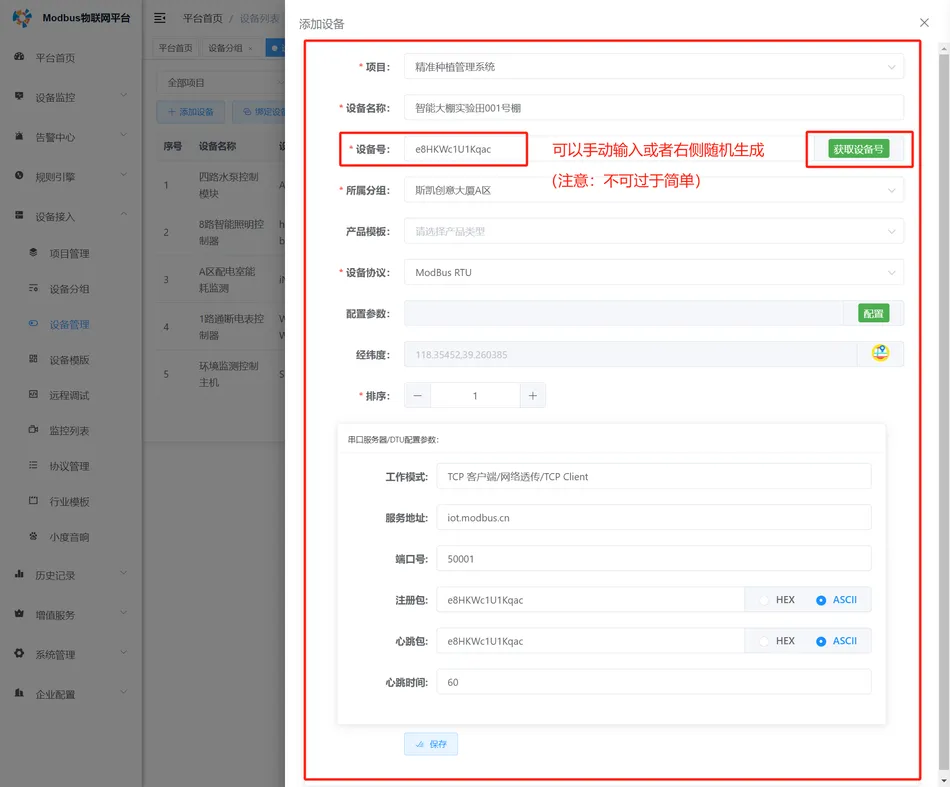Viewport: 950px width, 787px height.
Task: Click the map picker icon beside 经纬度
Action: point(879,353)
